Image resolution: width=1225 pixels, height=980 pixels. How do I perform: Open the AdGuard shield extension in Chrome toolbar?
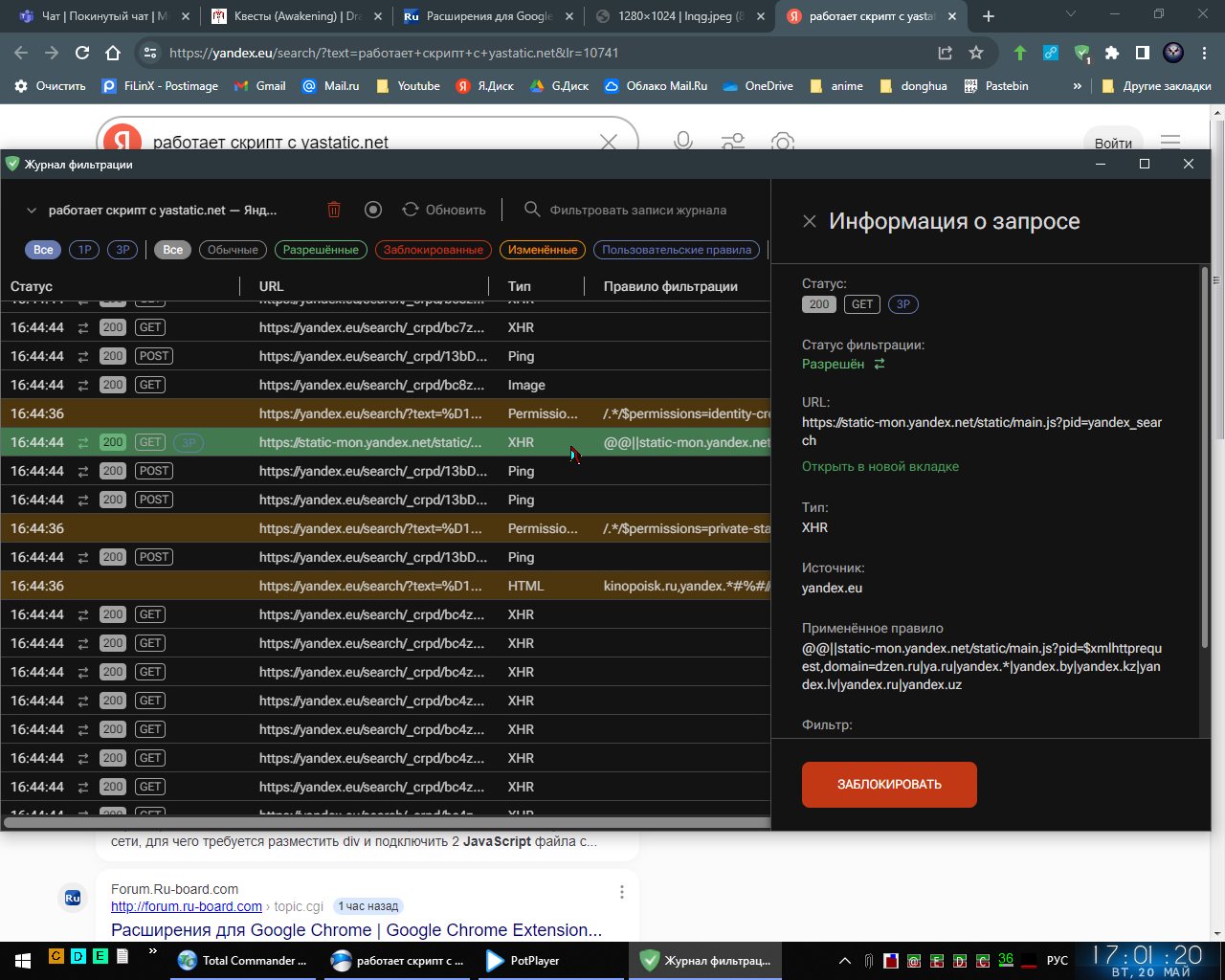click(1081, 54)
